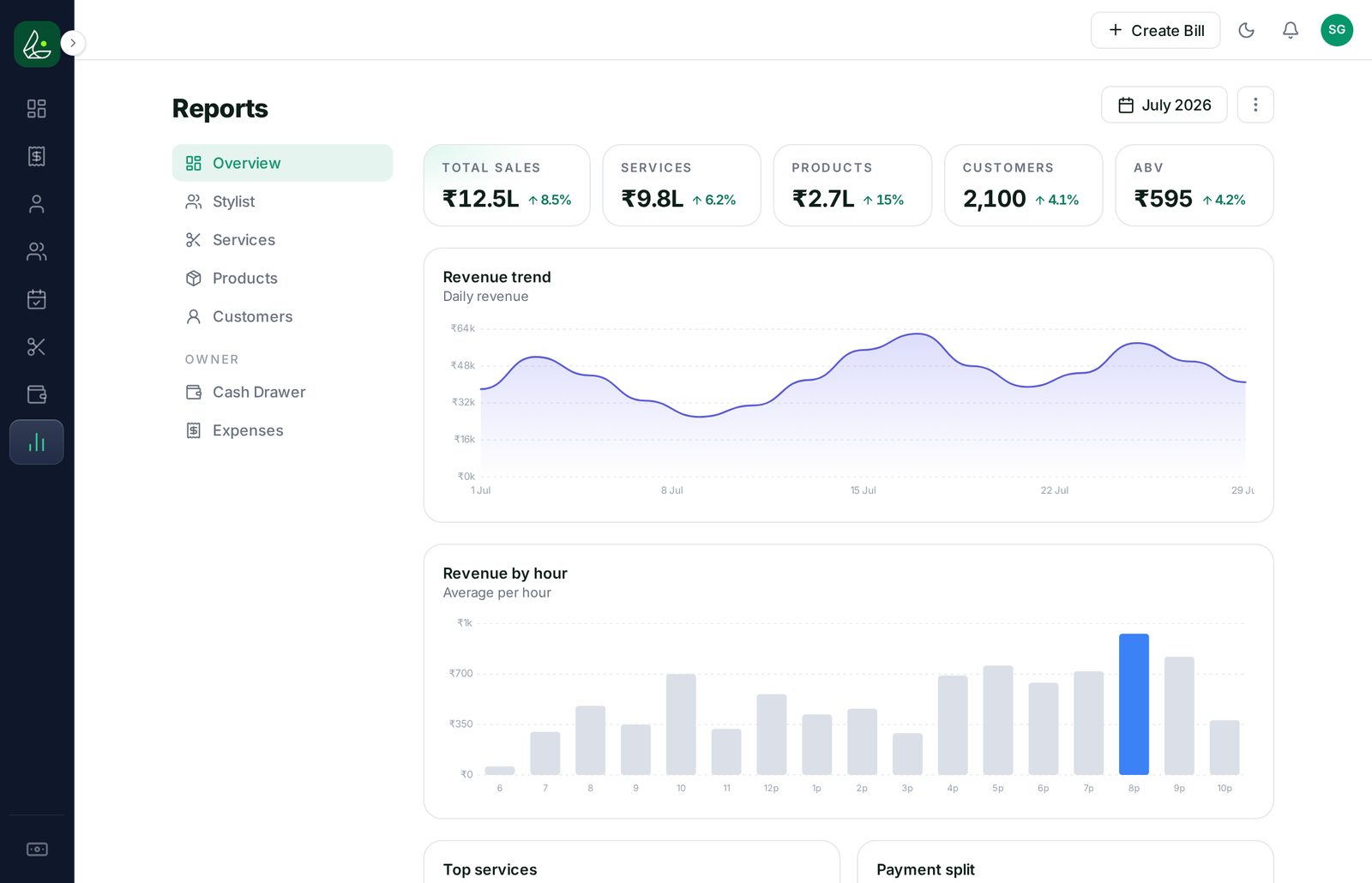Click the Top services heading
The image size is (1372, 883).
[490, 869]
